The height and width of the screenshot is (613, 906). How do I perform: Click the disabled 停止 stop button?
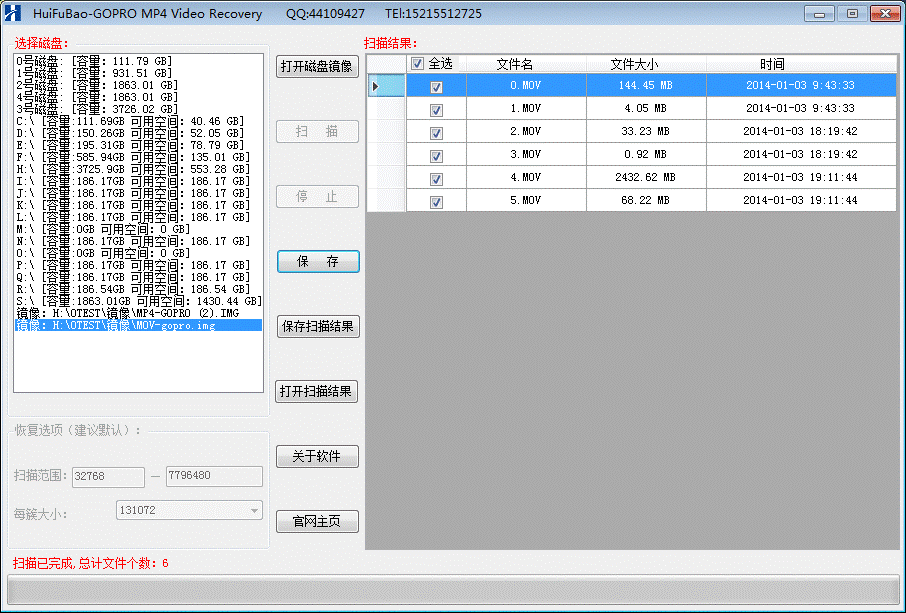[x=317, y=196]
